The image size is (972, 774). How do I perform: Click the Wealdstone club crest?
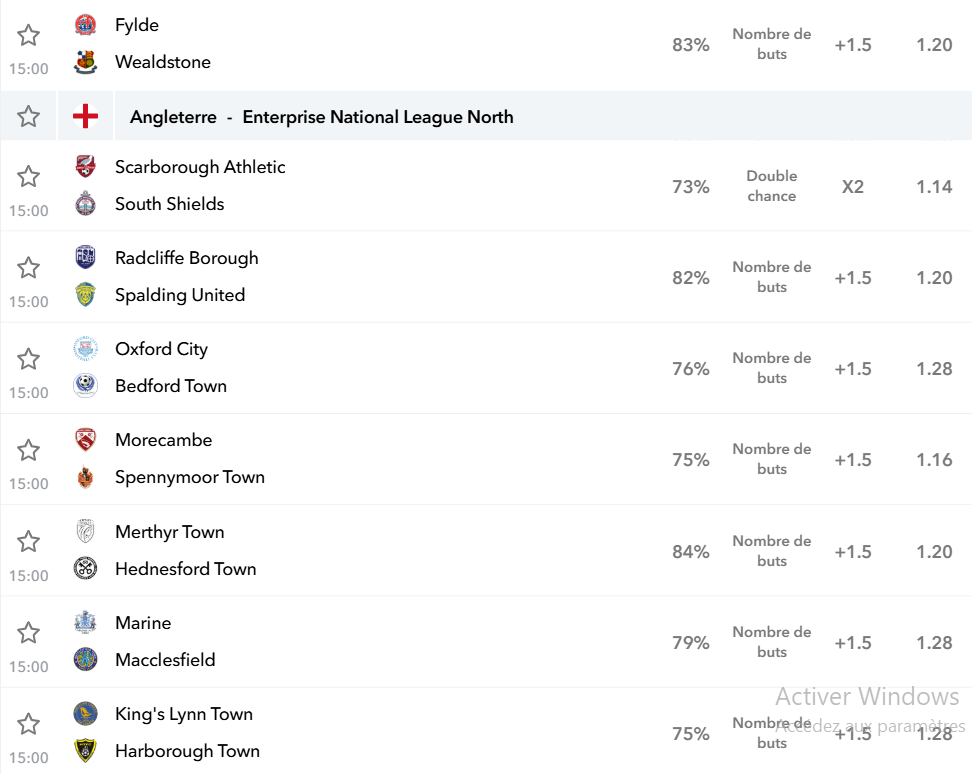[x=86, y=62]
